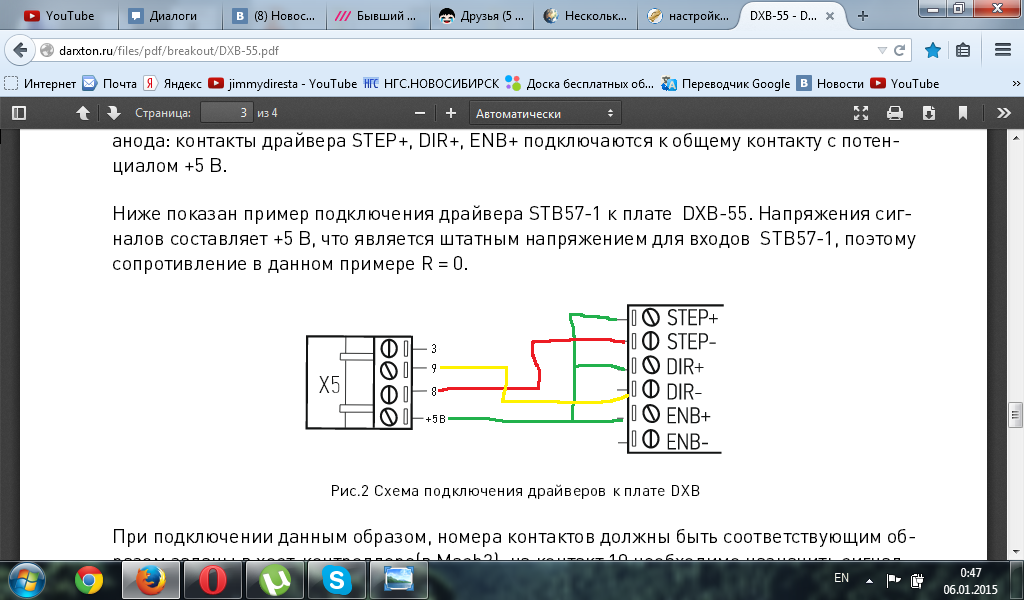Screen dimensions: 1024x600
Task: Go to next PDF page
Action: pyautogui.click(x=114, y=113)
